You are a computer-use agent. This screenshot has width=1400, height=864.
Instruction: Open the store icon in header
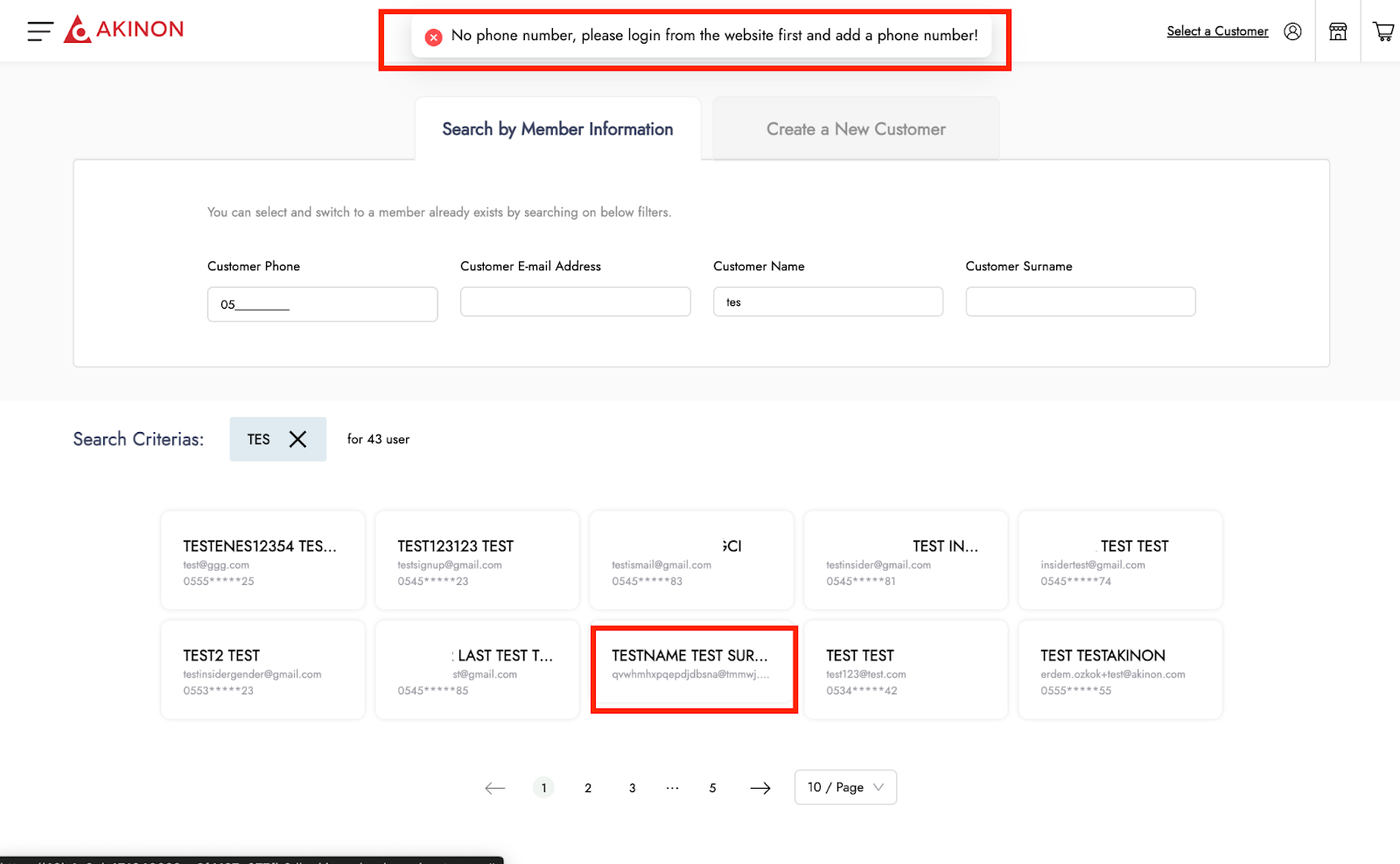click(1338, 31)
